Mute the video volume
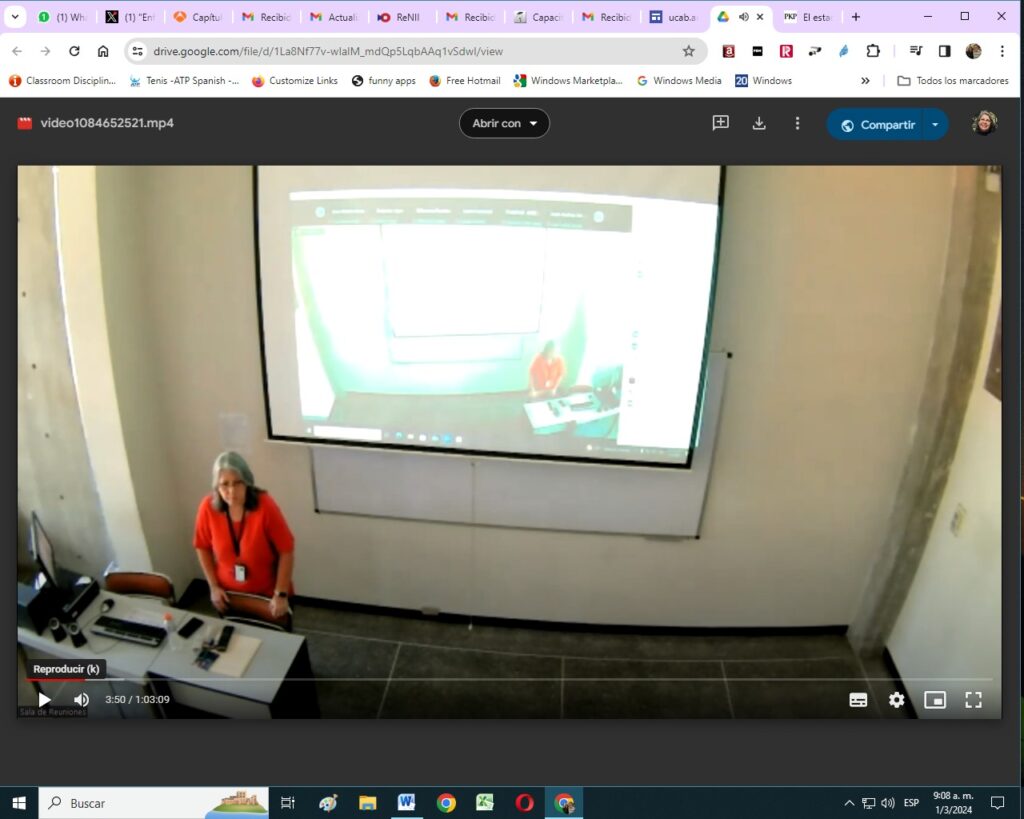Screen dimensions: 1024x819 [81, 699]
